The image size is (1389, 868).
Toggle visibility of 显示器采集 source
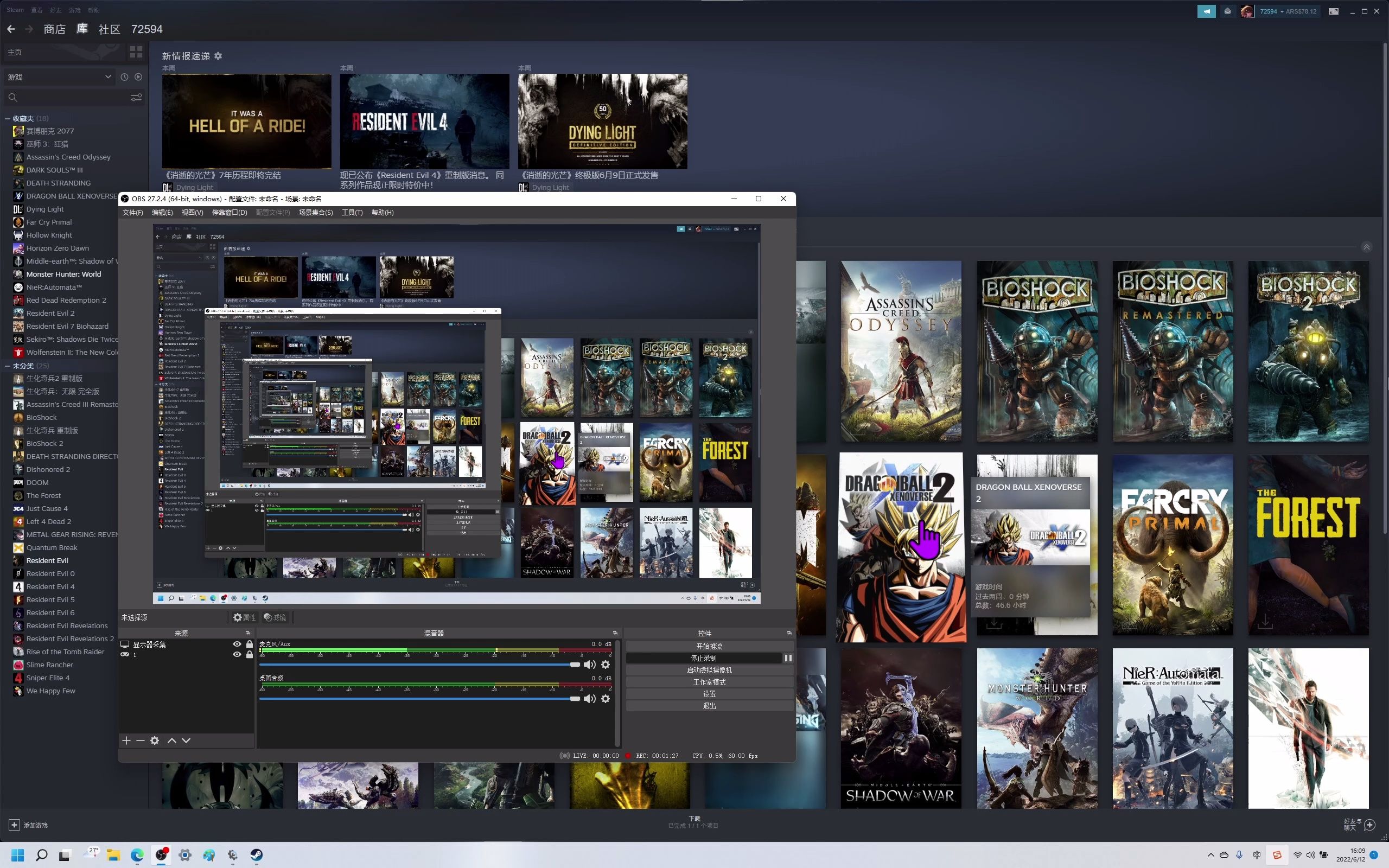pos(237,644)
